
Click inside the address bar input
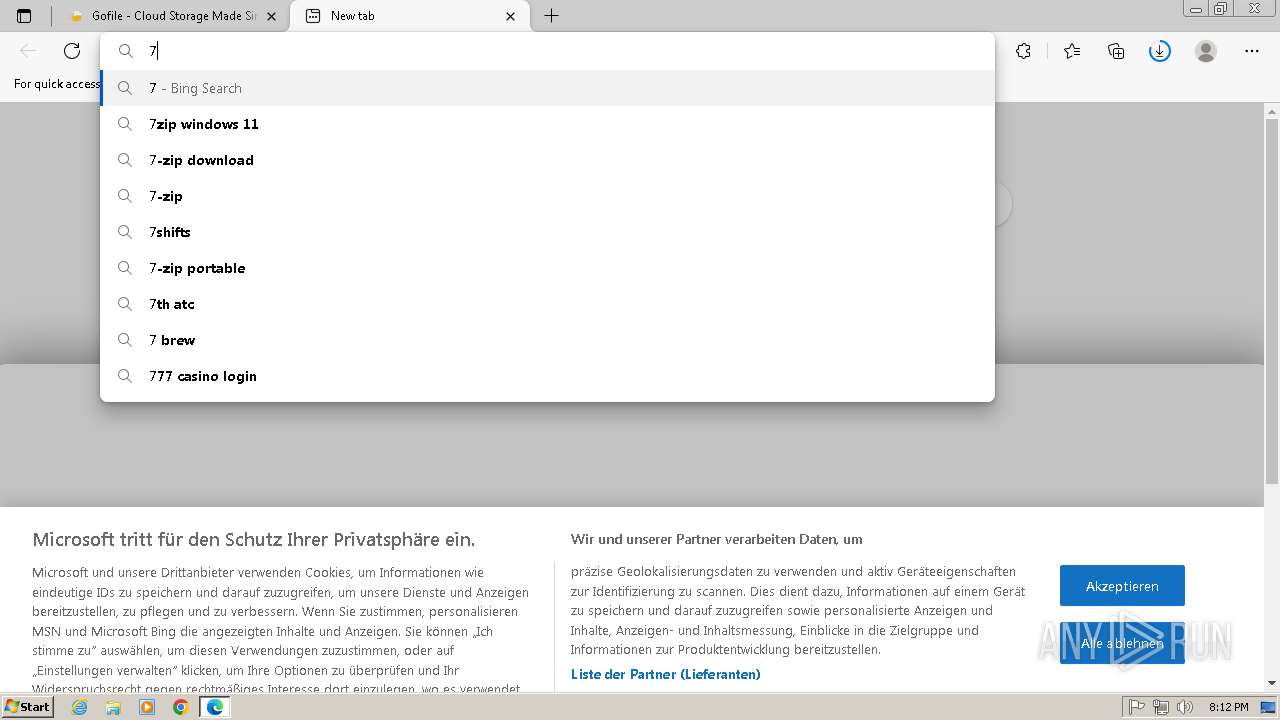[x=547, y=51]
